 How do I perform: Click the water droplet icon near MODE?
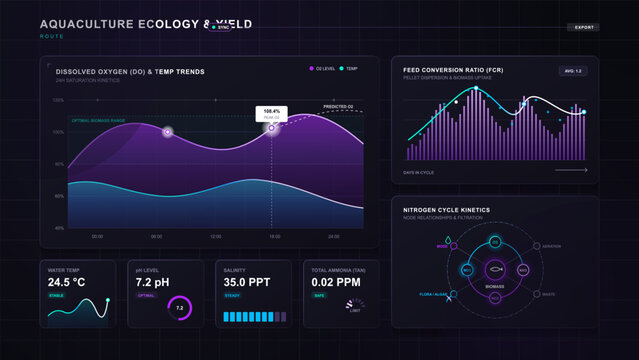[x=448, y=239]
